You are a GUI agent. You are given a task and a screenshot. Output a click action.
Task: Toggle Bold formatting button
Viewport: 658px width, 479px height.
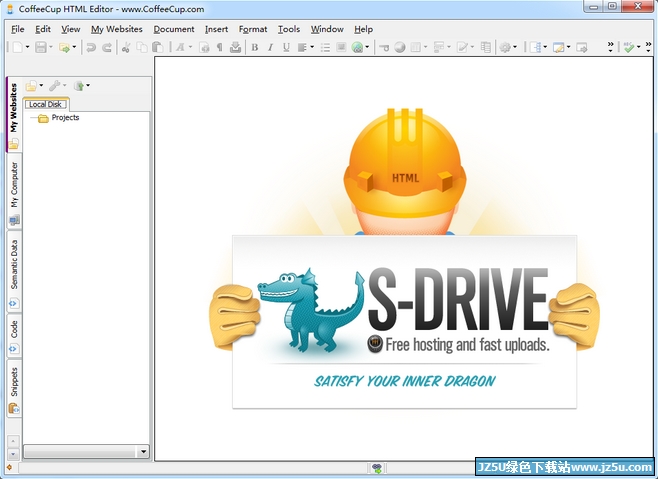coord(254,47)
